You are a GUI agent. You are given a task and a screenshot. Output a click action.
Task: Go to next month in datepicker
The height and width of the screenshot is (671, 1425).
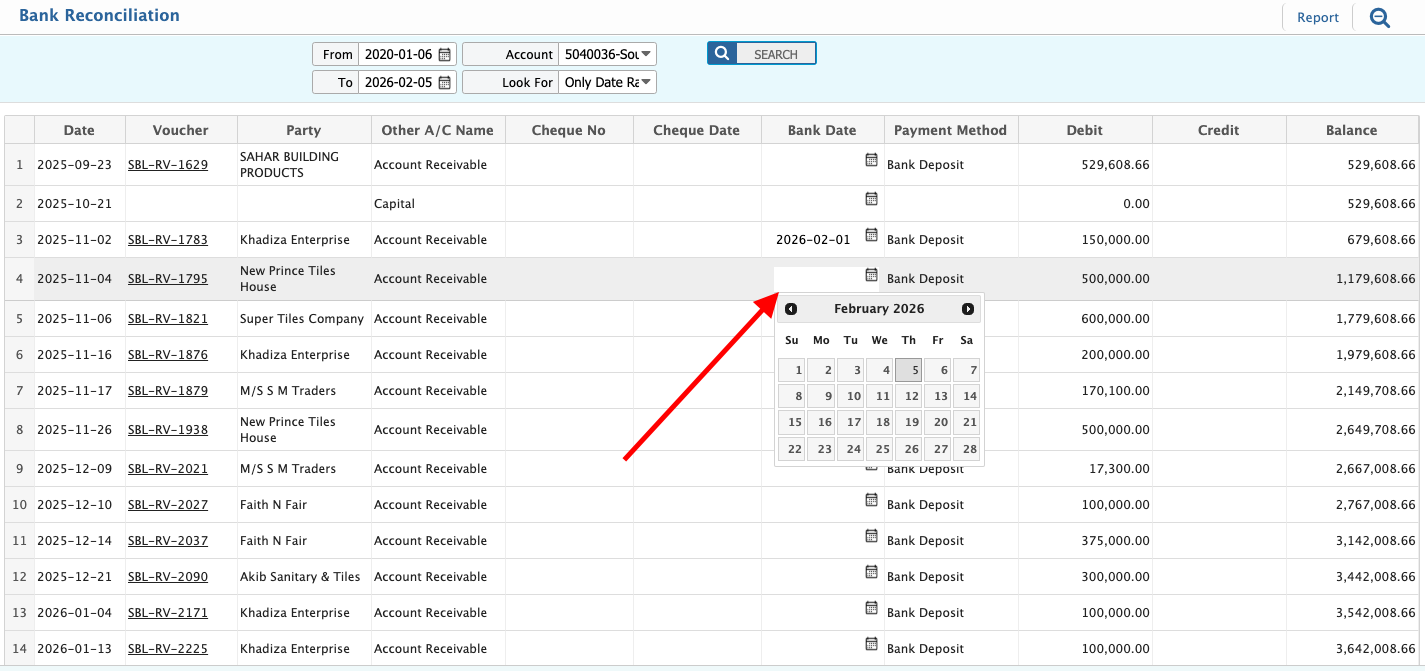pos(967,309)
